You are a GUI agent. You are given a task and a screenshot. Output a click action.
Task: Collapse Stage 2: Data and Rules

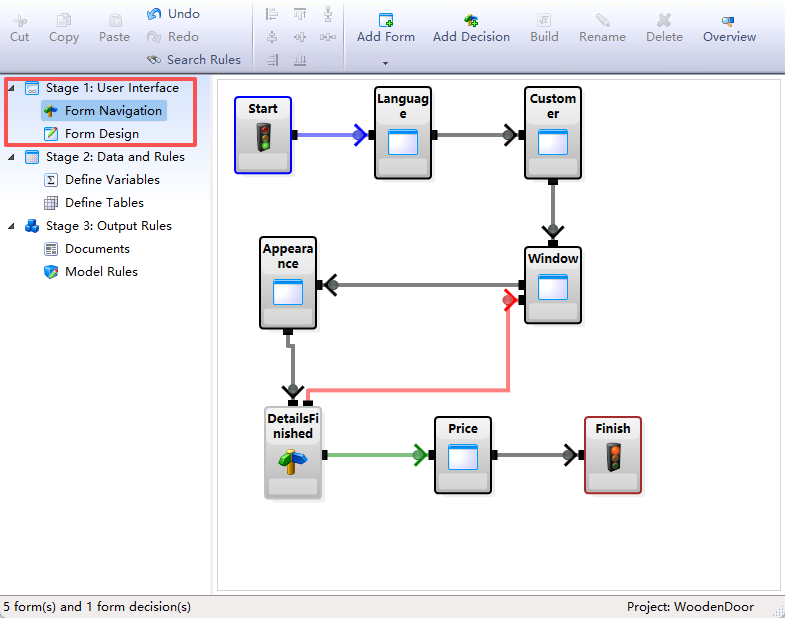pyautogui.click(x=11, y=157)
